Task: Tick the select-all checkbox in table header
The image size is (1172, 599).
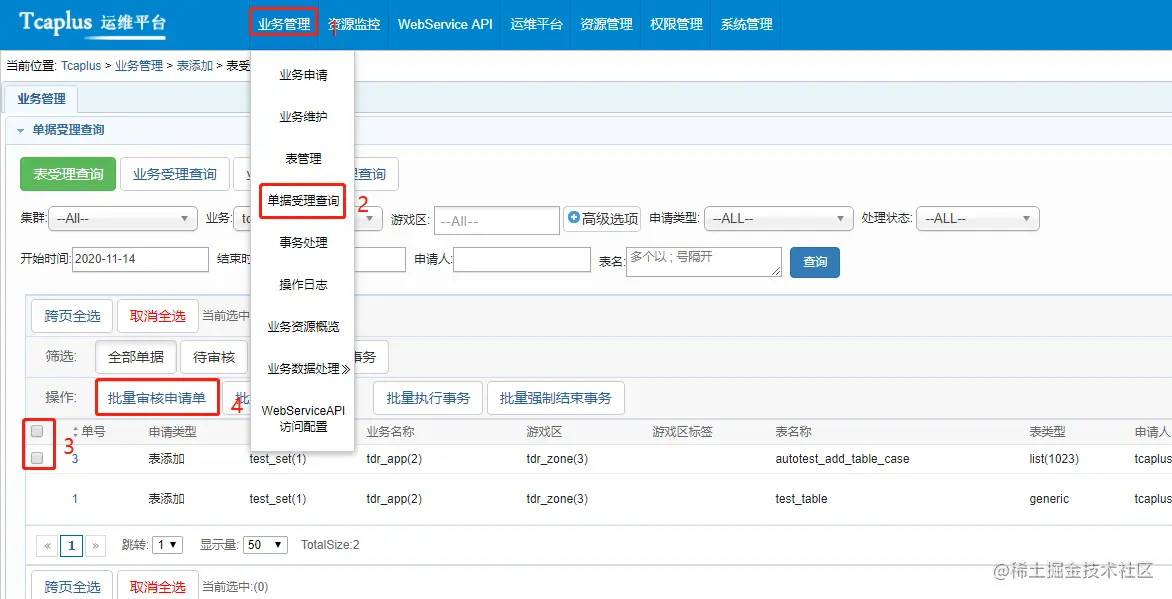Action: click(37, 431)
